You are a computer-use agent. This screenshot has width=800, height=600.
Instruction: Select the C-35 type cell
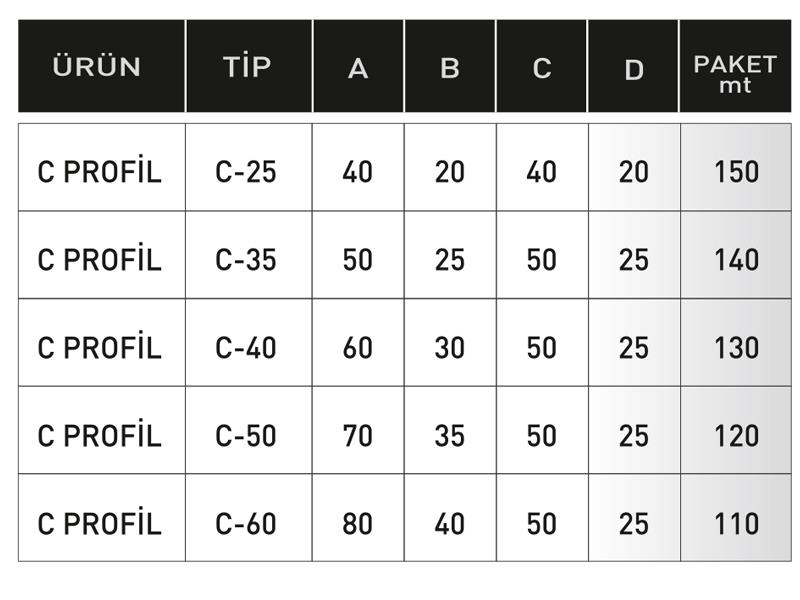coord(249,255)
